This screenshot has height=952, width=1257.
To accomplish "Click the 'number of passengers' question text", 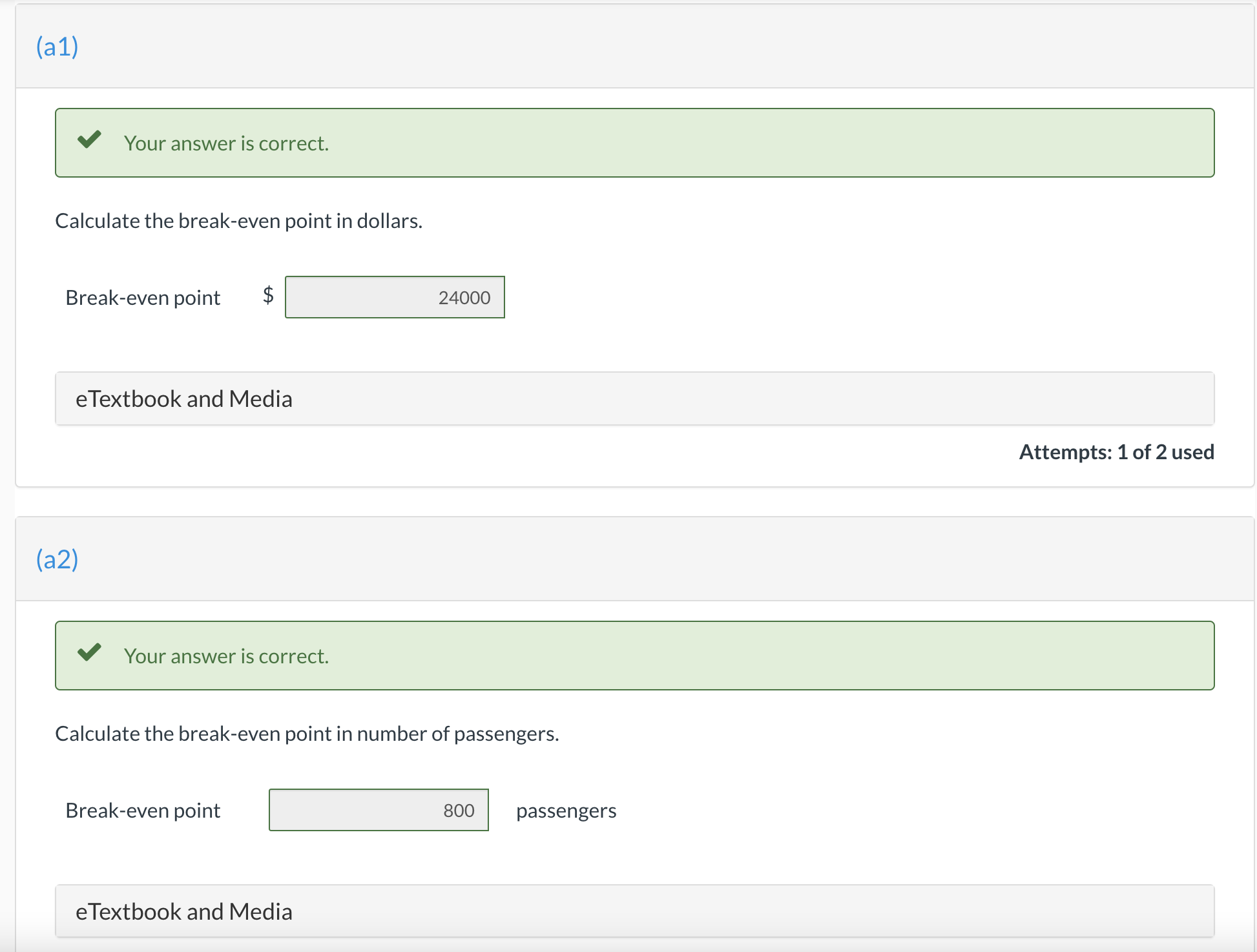I will [307, 734].
